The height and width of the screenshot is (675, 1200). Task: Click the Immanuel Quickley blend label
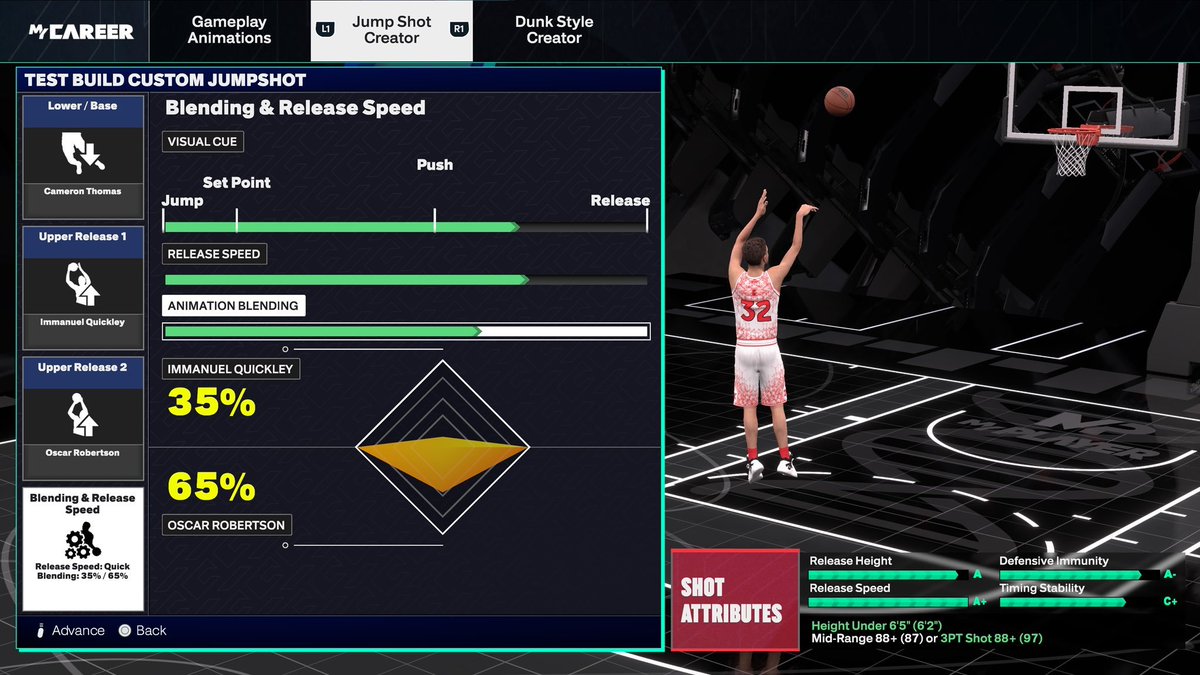click(x=230, y=369)
